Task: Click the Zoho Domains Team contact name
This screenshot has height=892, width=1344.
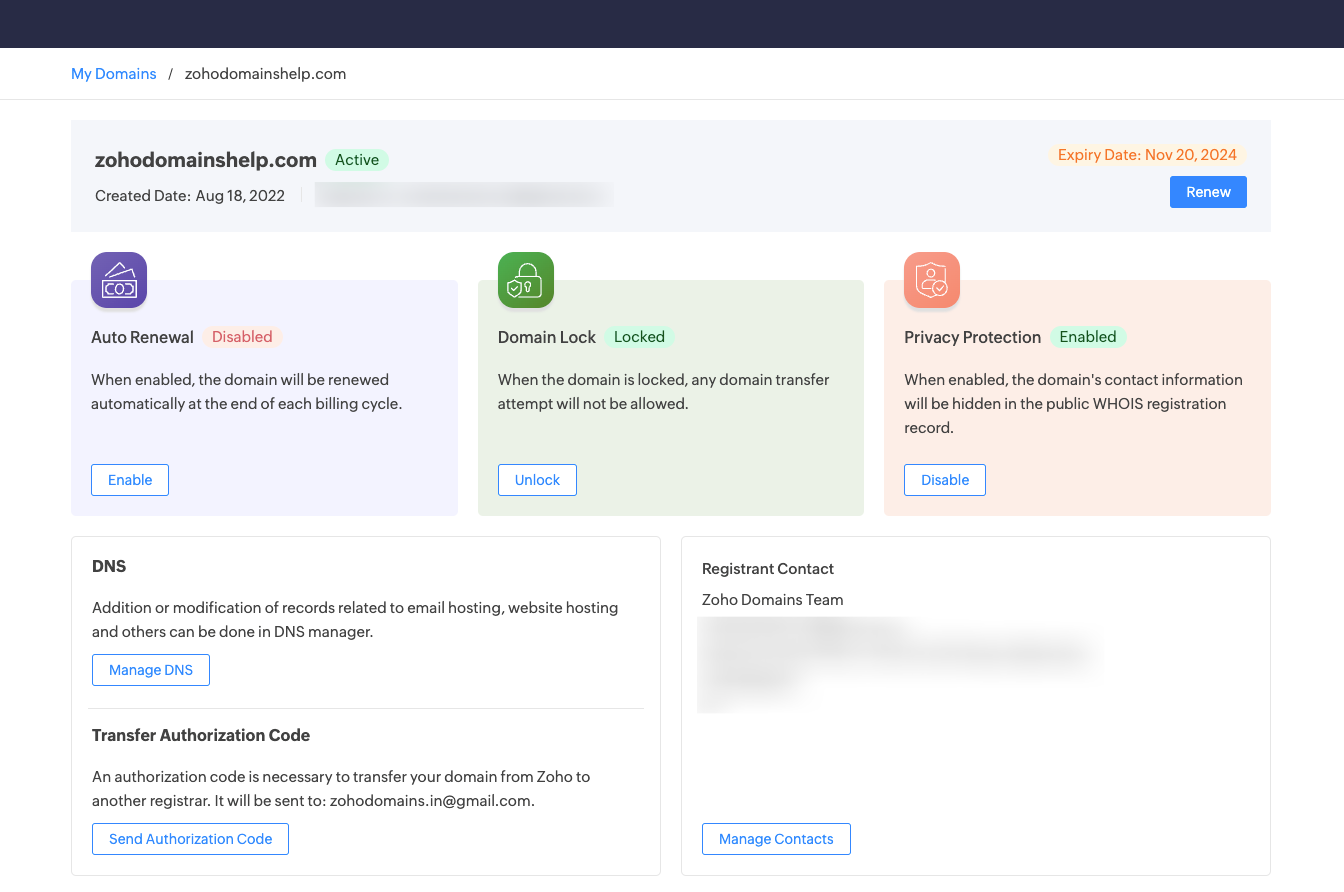Action: pos(773,600)
